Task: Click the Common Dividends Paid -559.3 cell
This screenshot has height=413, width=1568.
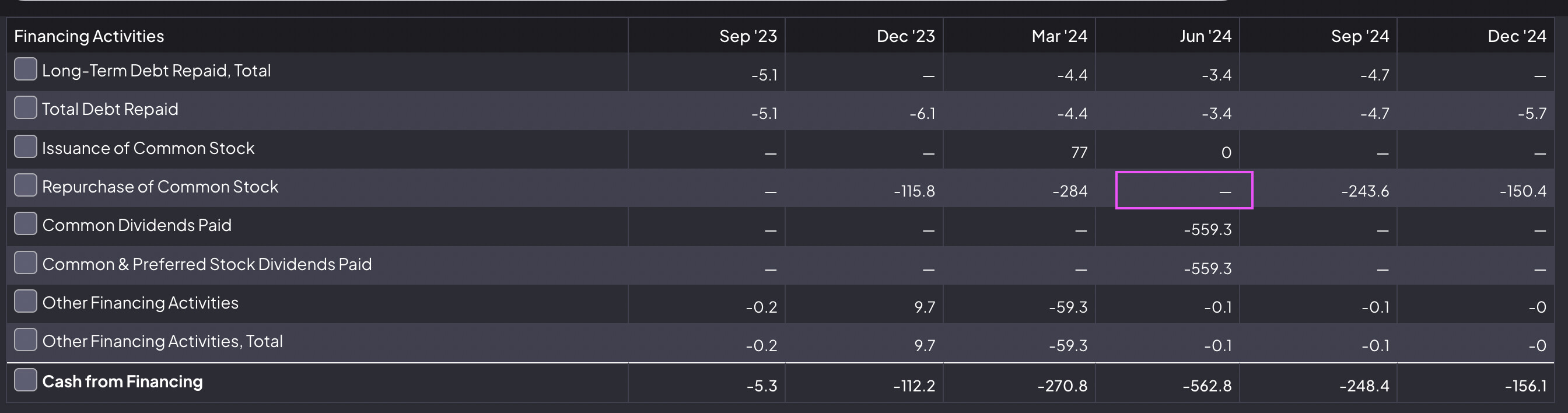Action: 1207,230
